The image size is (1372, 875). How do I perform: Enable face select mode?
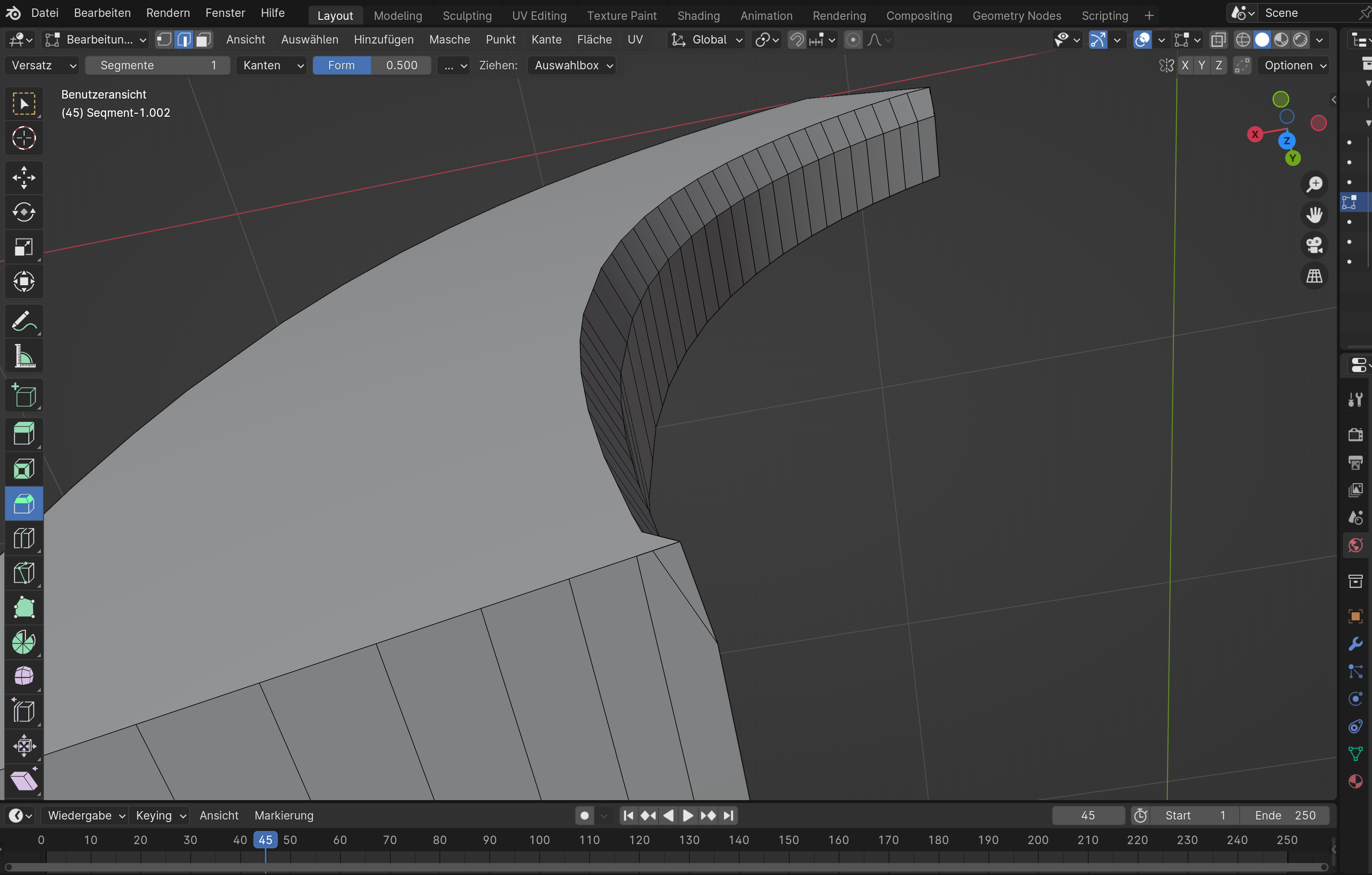[x=203, y=39]
